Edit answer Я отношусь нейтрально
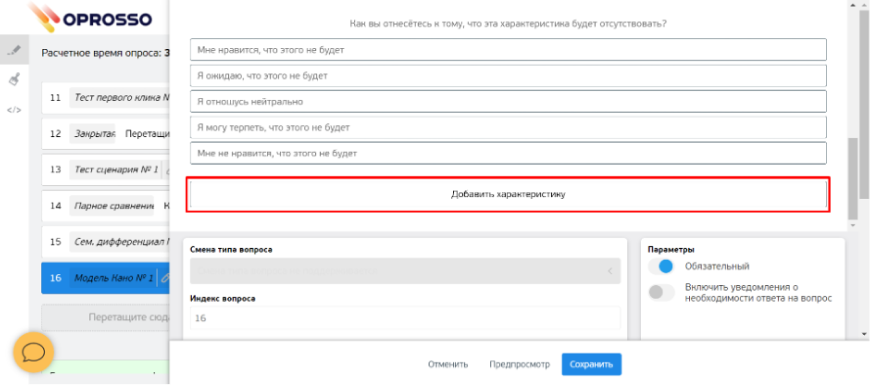870x385 pixels. click(508, 102)
